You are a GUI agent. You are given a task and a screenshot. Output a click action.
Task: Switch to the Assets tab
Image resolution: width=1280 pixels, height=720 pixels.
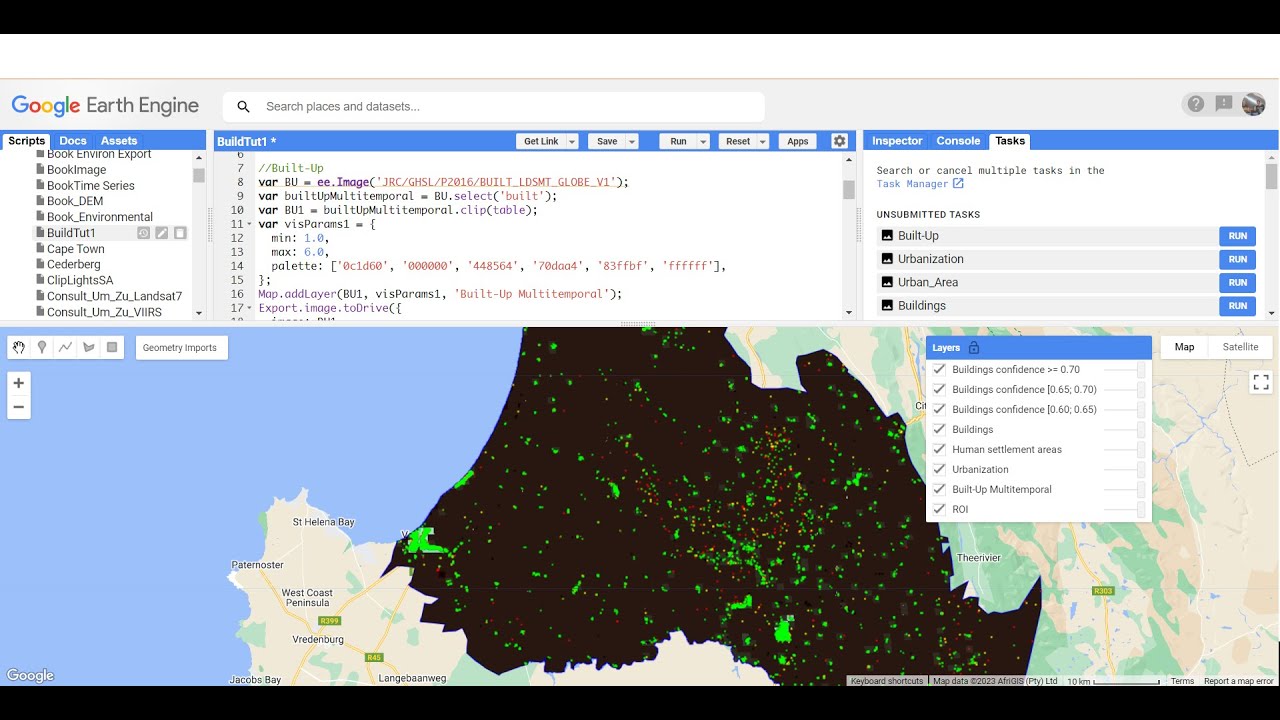(x=119, y=141)
